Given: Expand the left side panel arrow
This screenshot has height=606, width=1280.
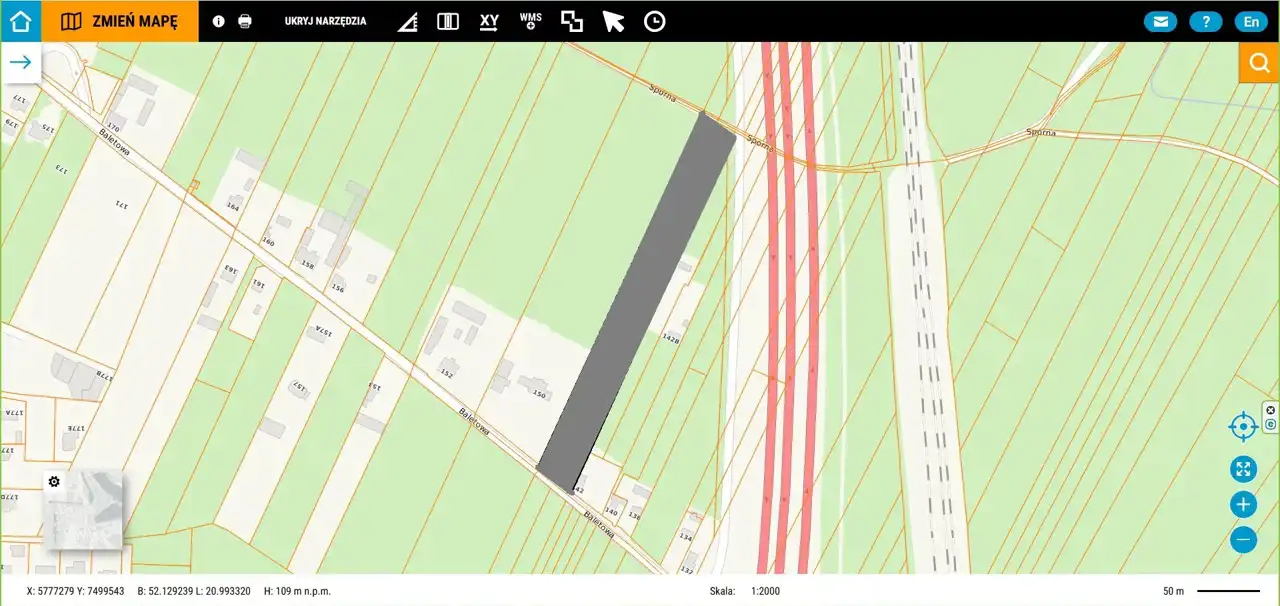Looking at the screenshot, I should (20, 62).
